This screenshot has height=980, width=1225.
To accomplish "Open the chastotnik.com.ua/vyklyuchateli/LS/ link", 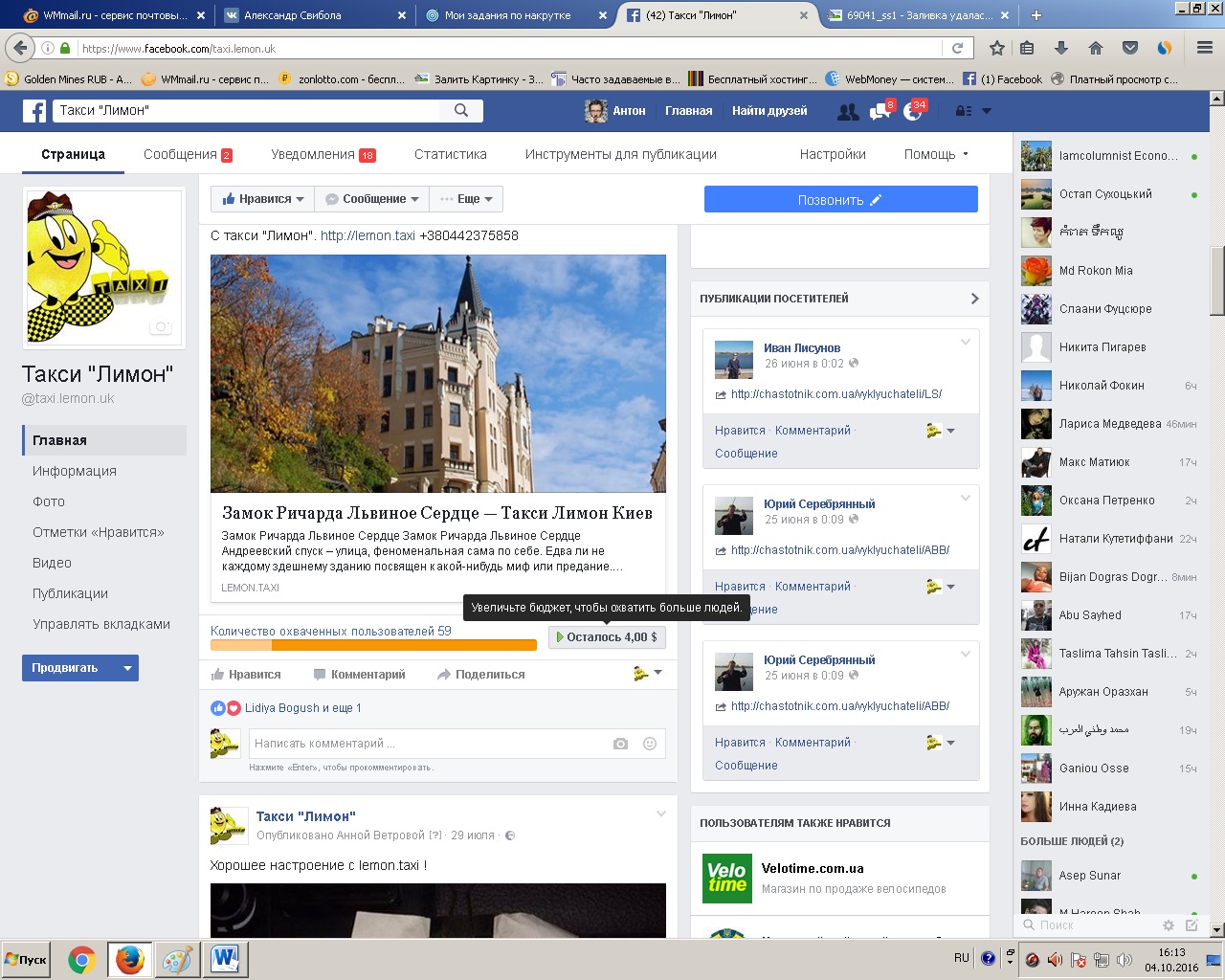I will 836,394.
